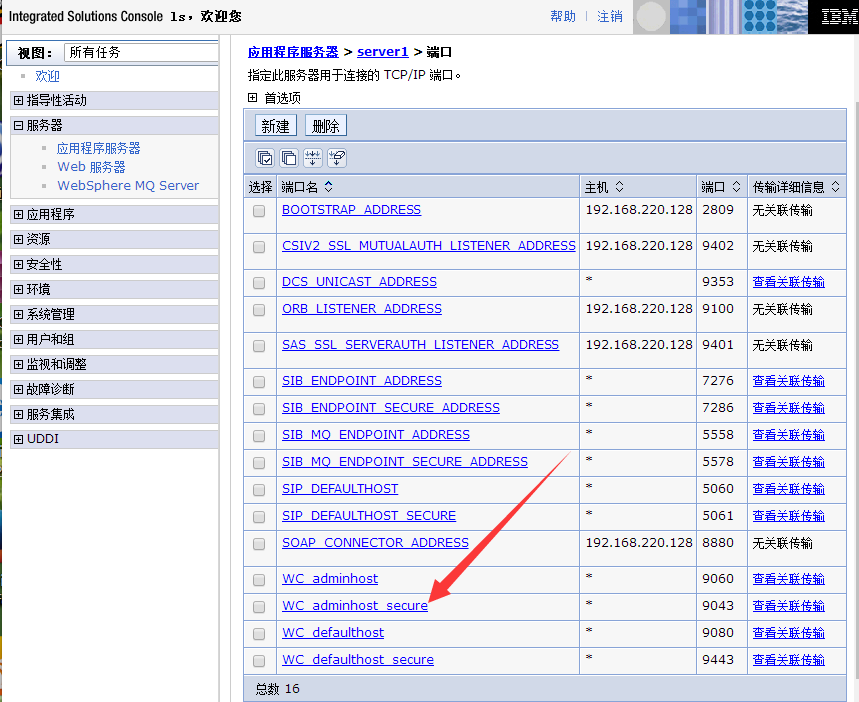Open the show filter view toolbar icon
This screenshot has width=859, height=702.
(313, 158)
